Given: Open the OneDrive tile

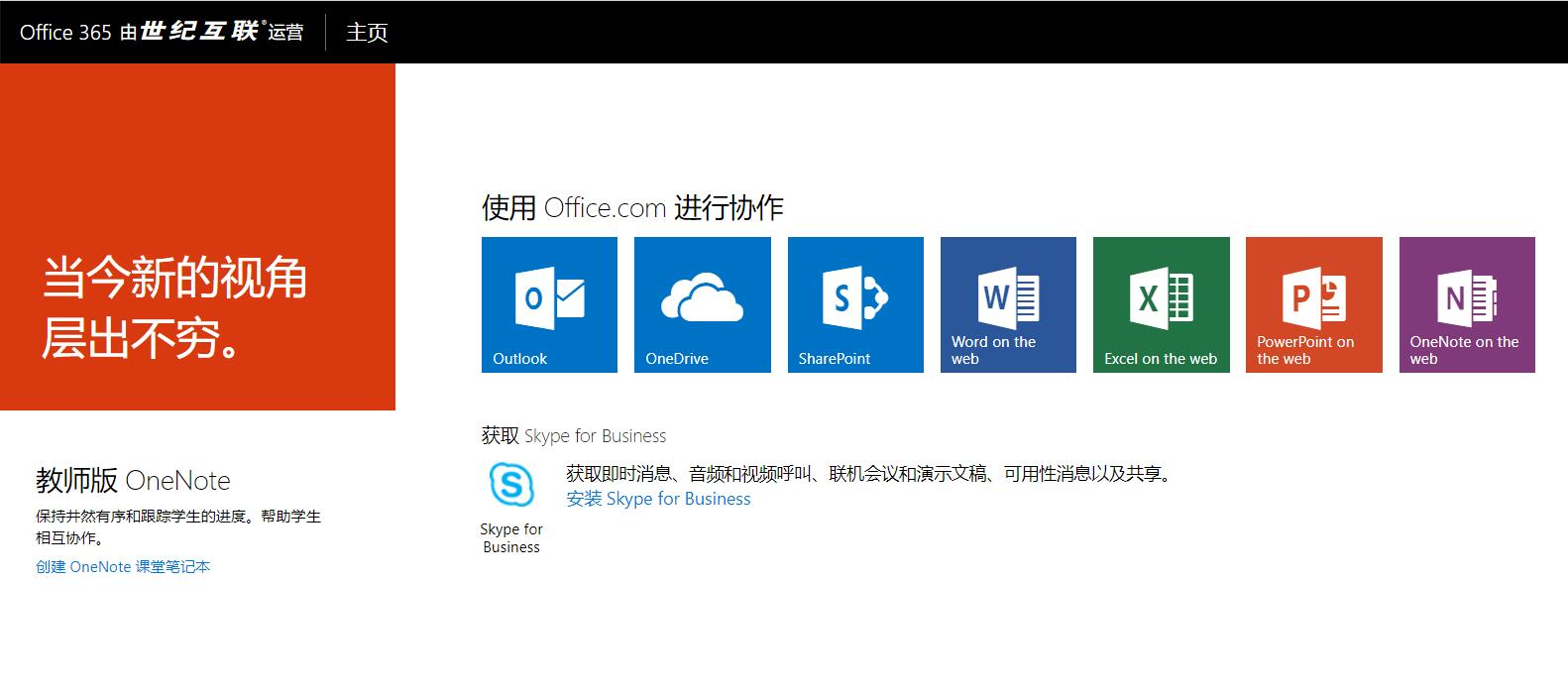Looking at the screenshot, I should coord(702,304).
